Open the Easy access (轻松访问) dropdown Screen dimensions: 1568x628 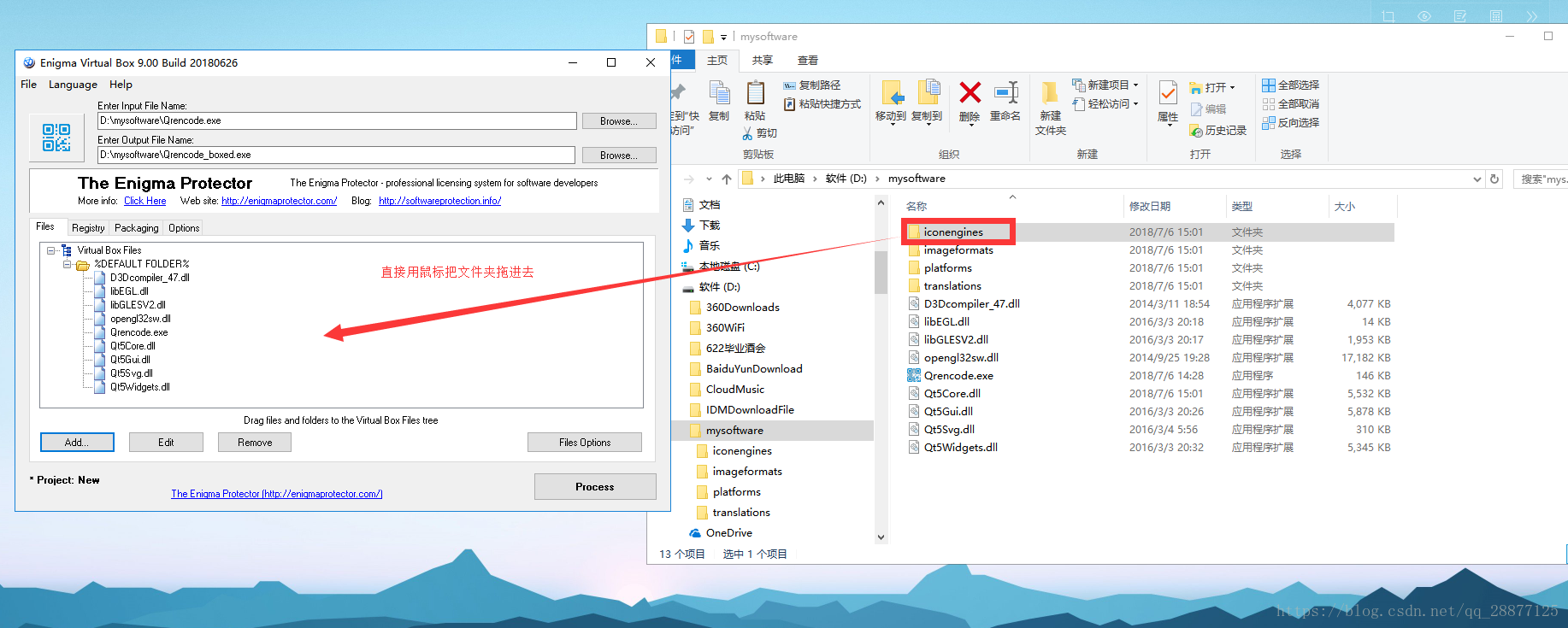1105,104
